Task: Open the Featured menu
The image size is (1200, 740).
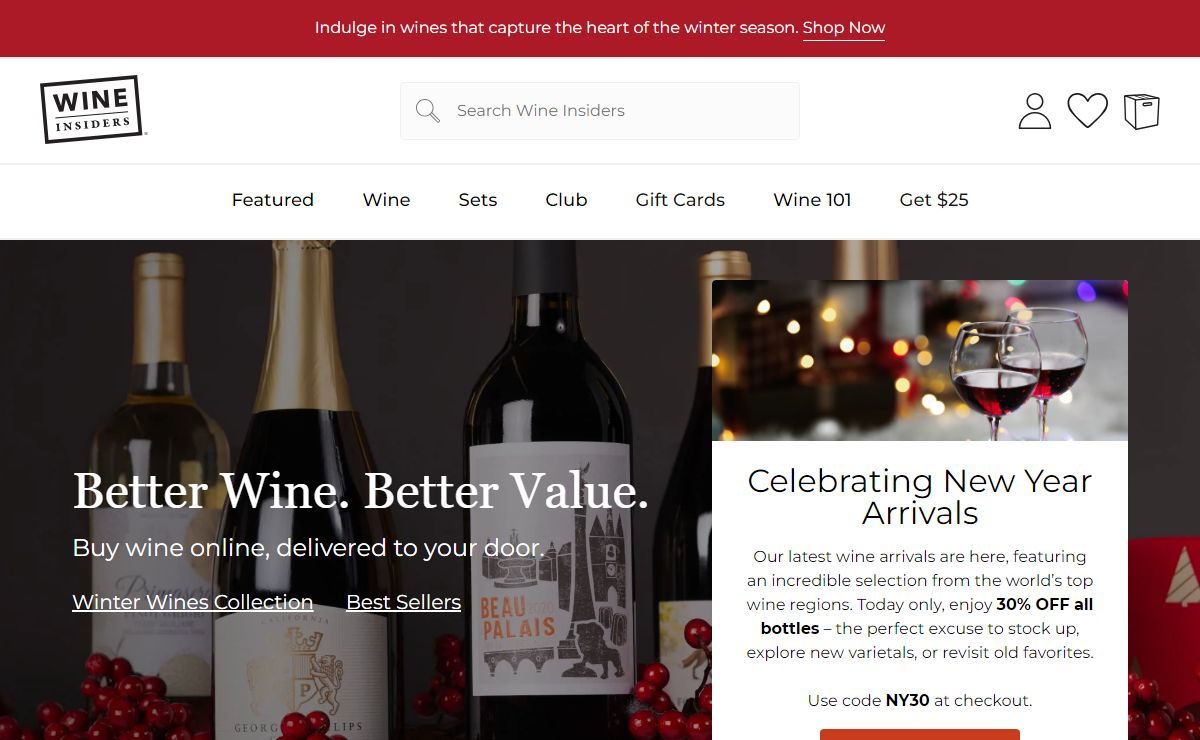Action: (273, 200)
